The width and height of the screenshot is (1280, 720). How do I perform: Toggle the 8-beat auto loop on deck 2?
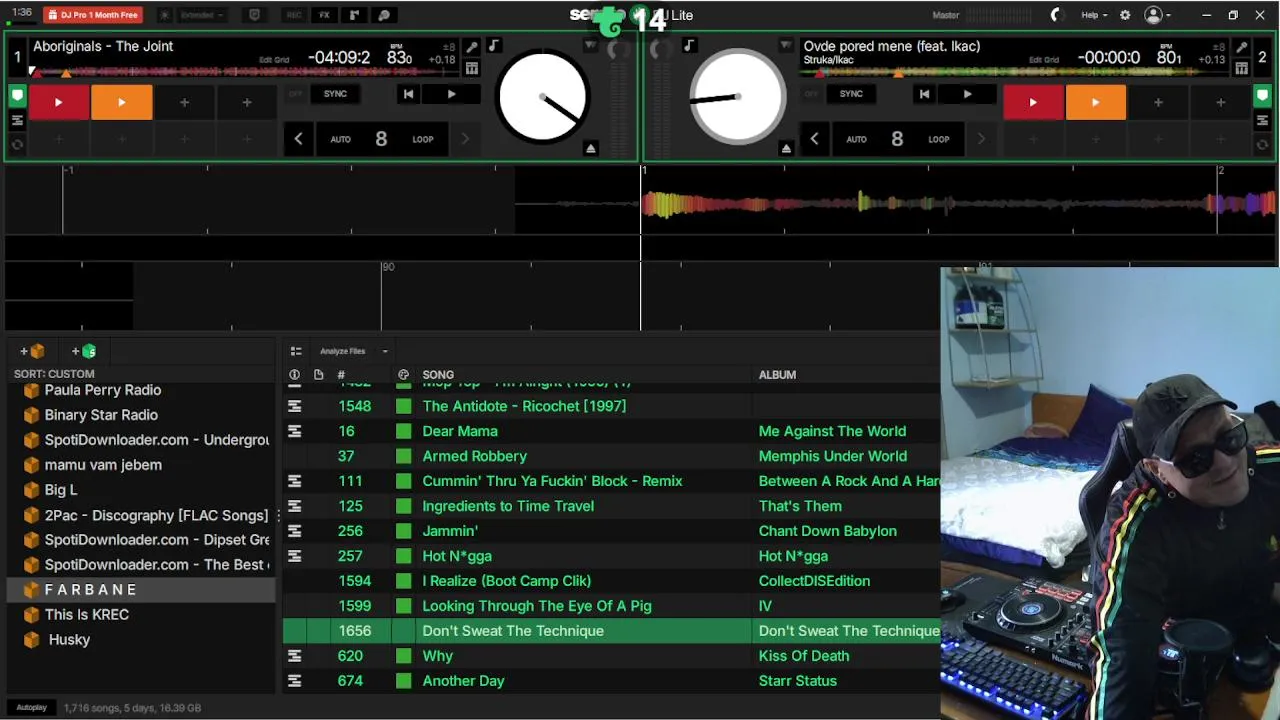[897, 139]
